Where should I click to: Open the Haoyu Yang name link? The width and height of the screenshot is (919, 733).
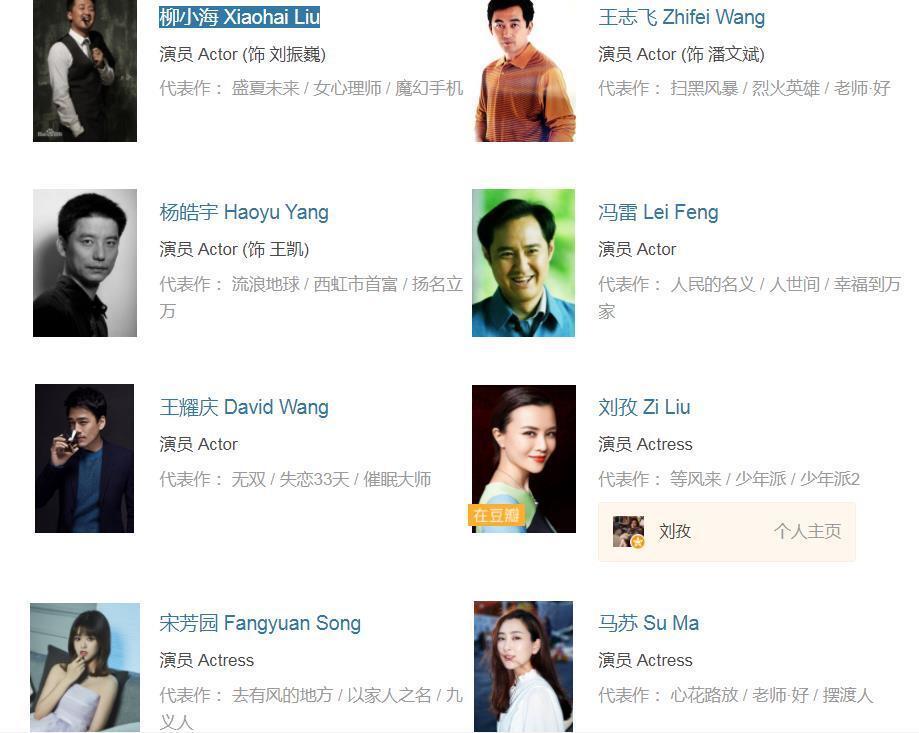pyautogui.click(x=244, y=212)
